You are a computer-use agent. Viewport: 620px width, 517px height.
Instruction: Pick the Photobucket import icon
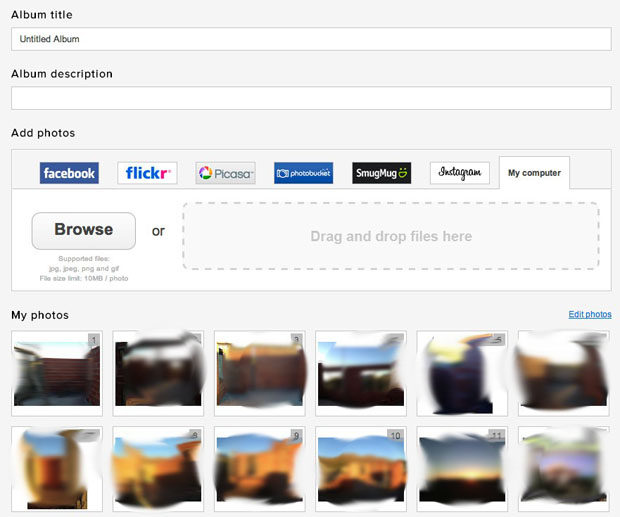click(x=304, y=173)
